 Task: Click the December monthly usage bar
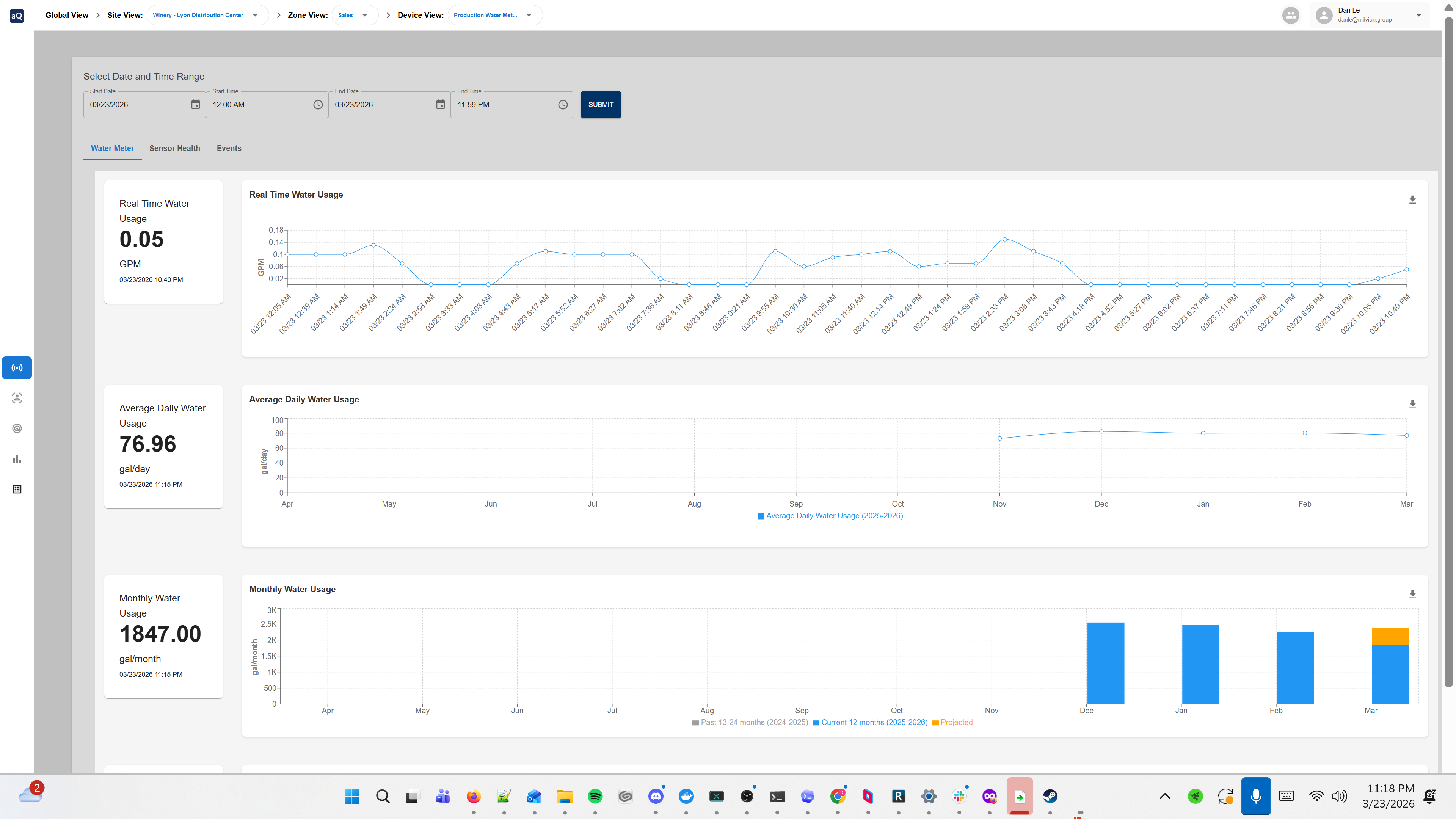point(1106,663)
